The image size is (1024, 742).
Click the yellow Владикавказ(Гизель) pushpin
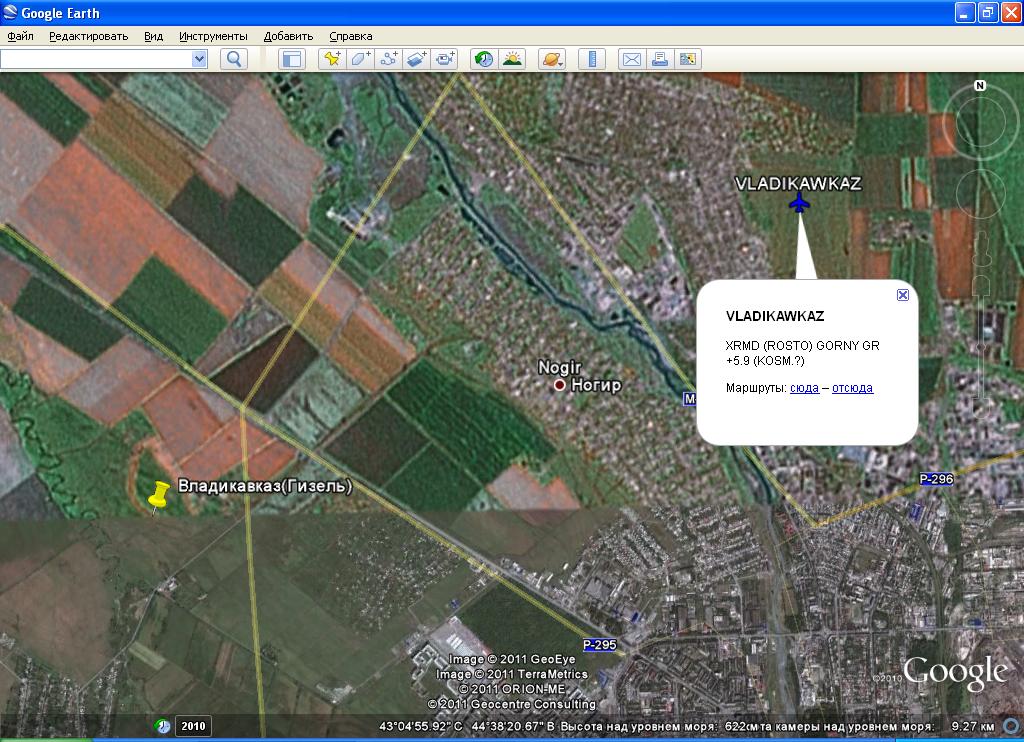158,495
